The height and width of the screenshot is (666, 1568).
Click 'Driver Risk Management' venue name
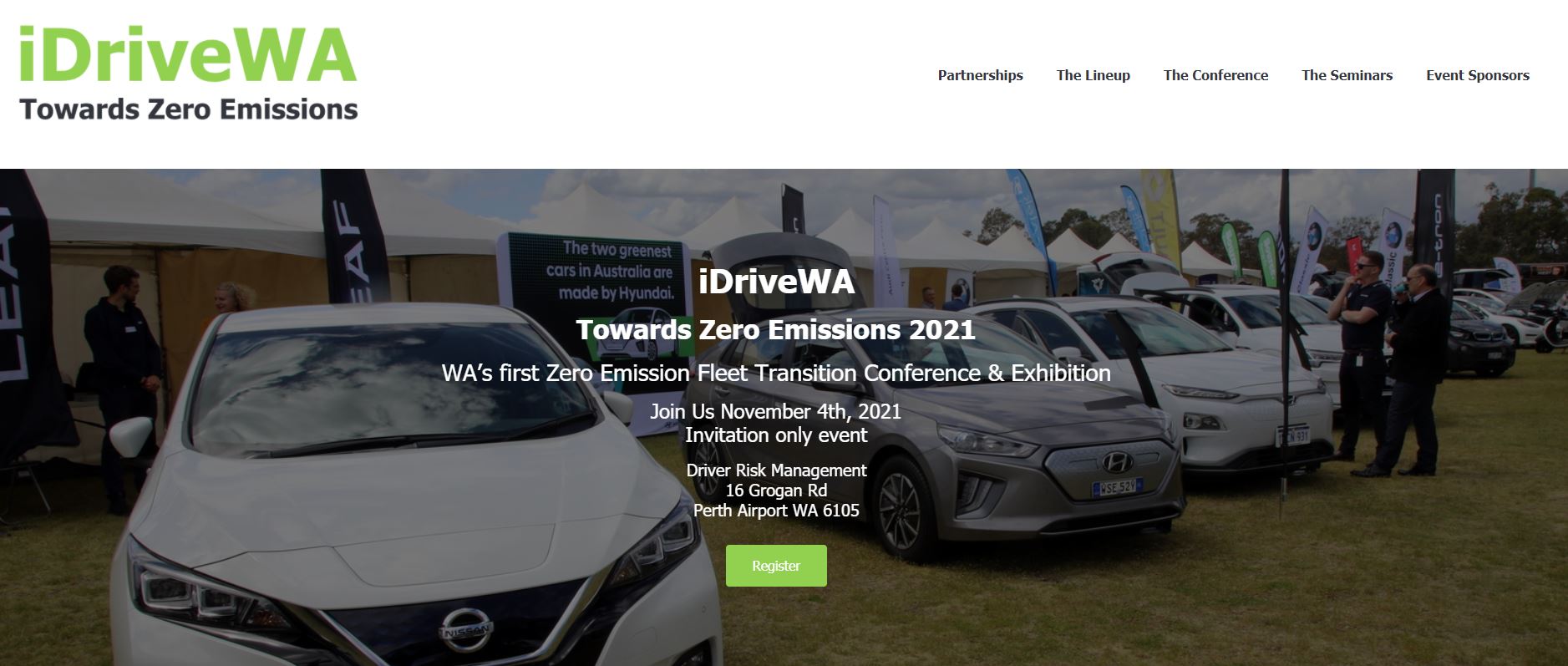pyautogui.click(x=776, y=470)
